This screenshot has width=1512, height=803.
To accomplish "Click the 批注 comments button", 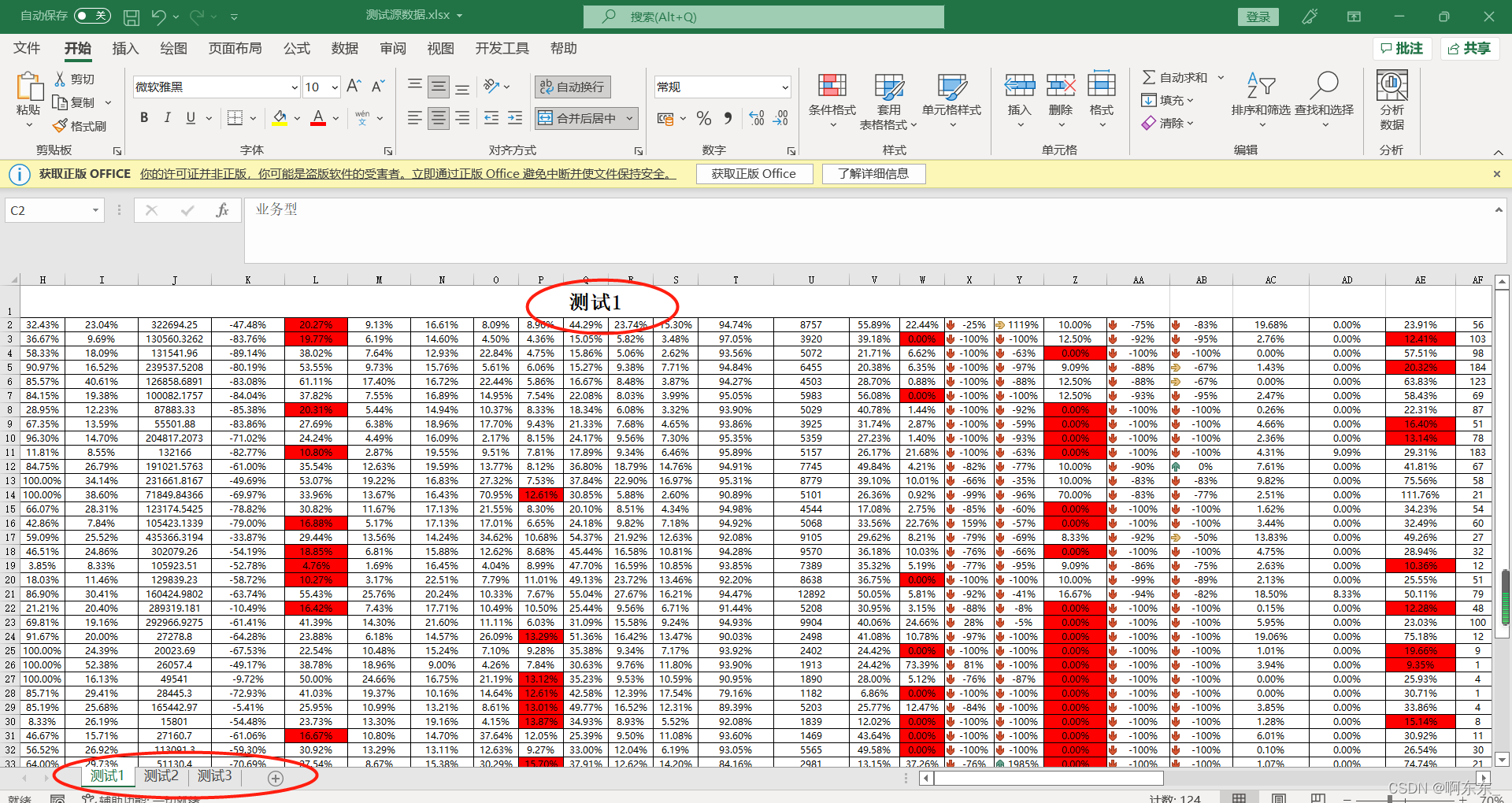I will coord(1403,49).
